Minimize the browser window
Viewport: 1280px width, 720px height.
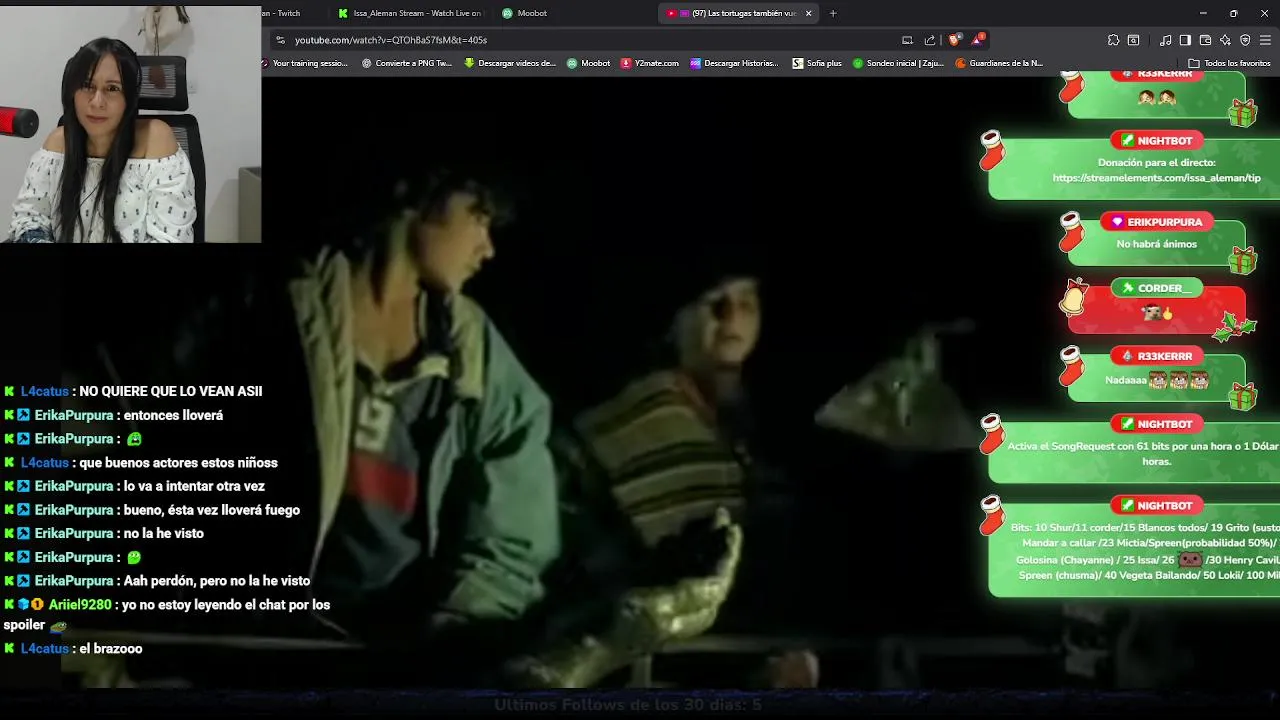click(x=1203, y=13)
